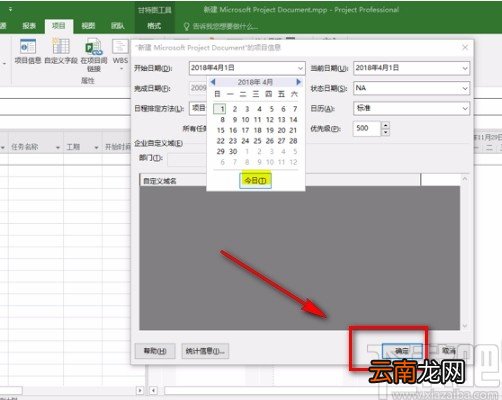
Task: Click the Tell me search box
Action: tap(225, 26)
